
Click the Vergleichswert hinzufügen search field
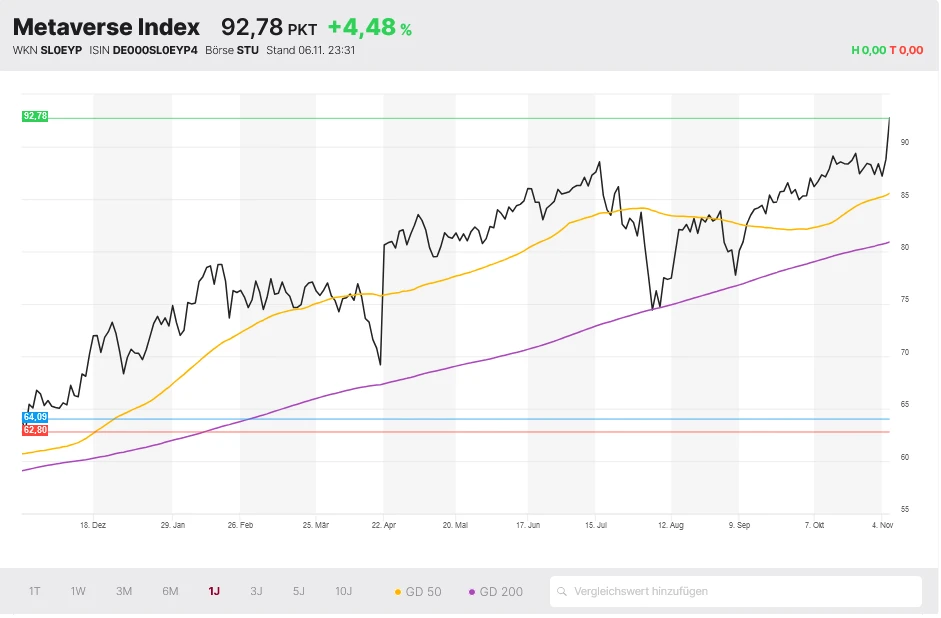[735, 591]
